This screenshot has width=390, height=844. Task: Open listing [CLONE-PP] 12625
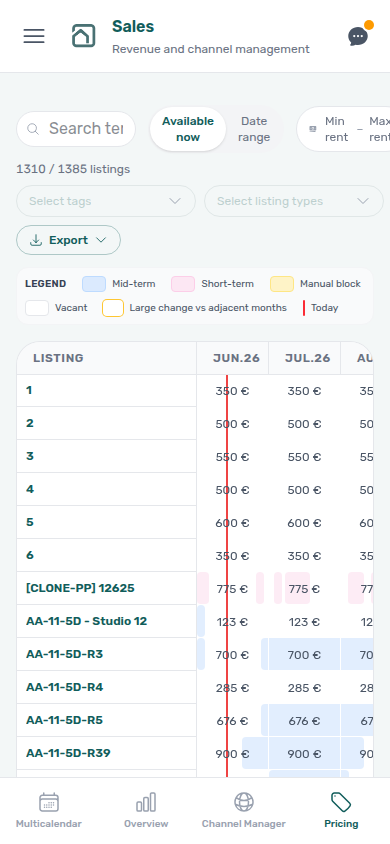[x=80, y=588]
